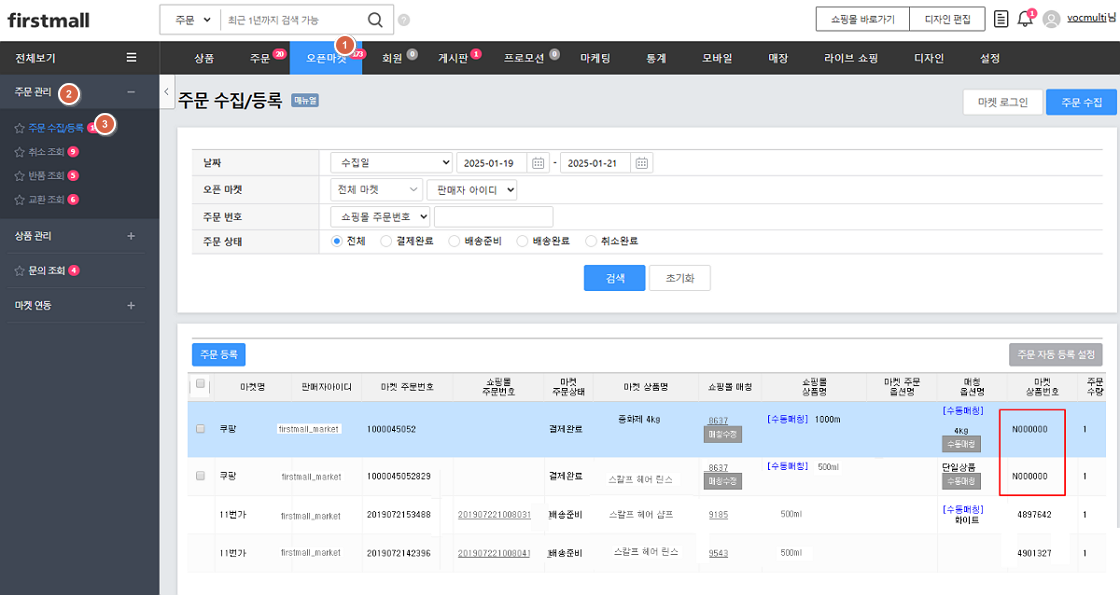Check the row for order 1000045052829
This screenshot has height=595, width=1120.
point(201,476)
